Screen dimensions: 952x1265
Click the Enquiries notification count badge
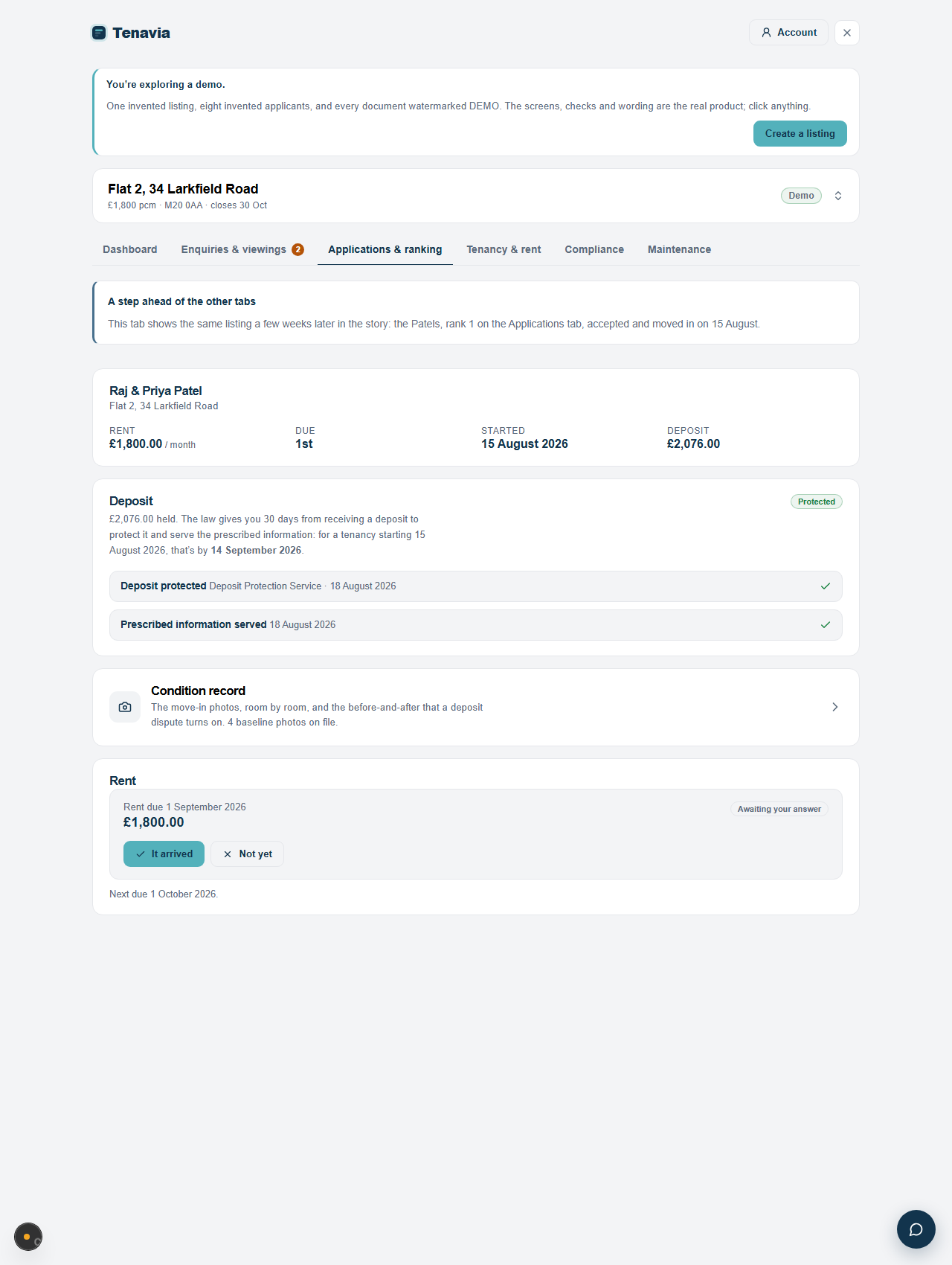(x=297, y=249)
